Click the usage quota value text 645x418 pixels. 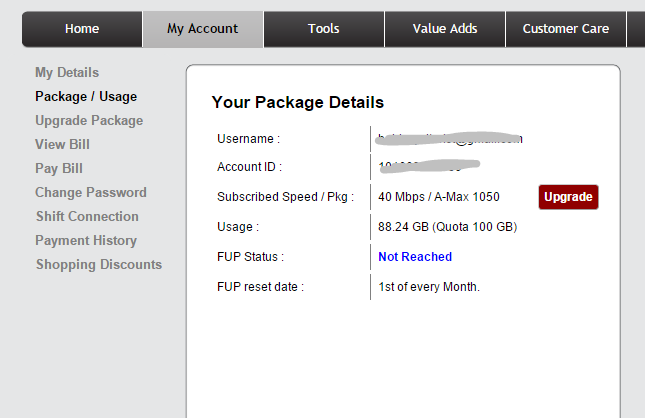(447, 227)
